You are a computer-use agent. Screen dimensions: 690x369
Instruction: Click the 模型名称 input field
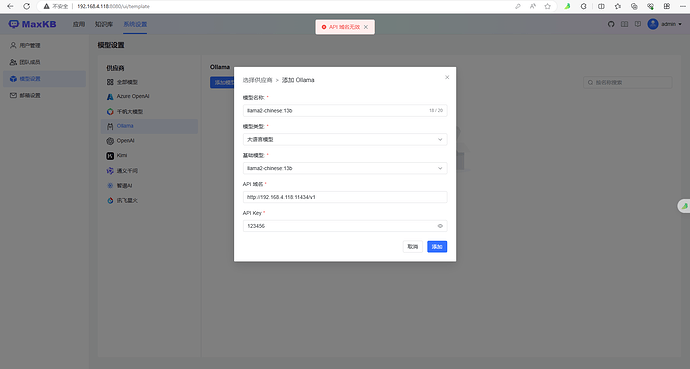point(345,111)
